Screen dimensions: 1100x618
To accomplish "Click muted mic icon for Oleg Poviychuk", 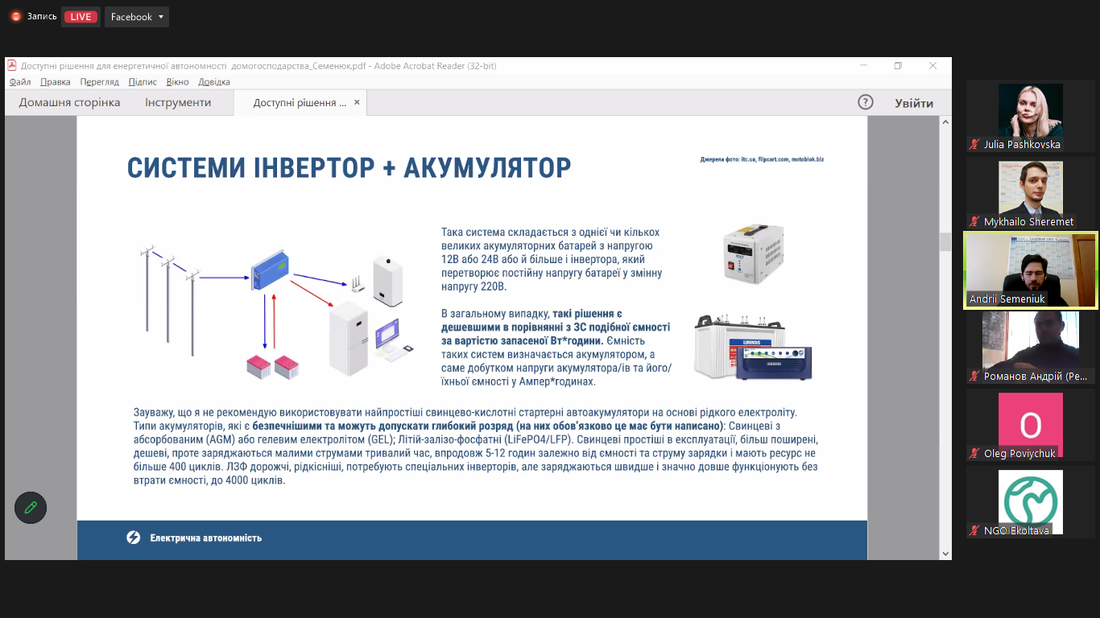I will (x=974, y=454).
